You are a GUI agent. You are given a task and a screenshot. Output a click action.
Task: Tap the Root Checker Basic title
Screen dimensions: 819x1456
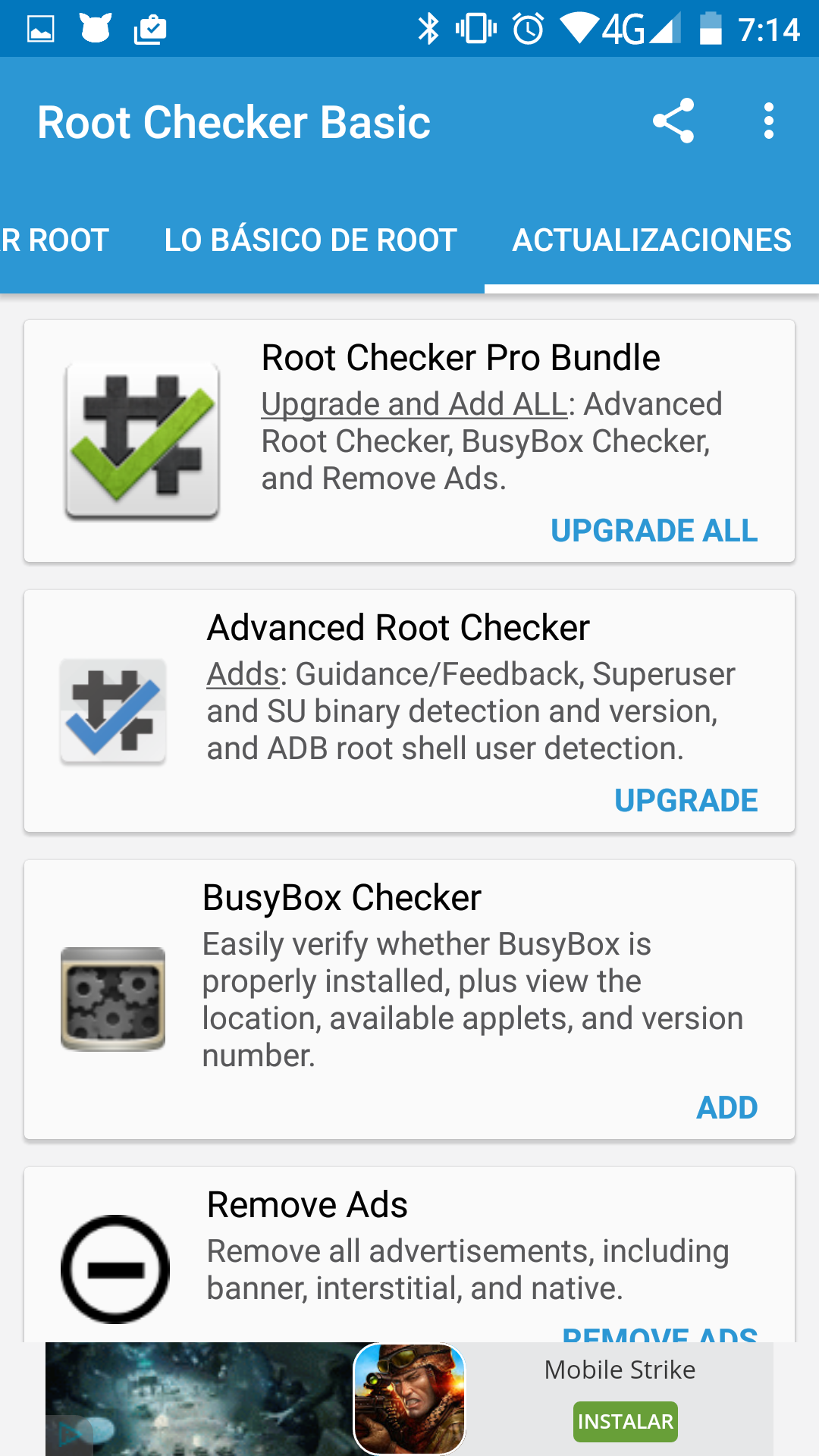click(x=234, y=123)
